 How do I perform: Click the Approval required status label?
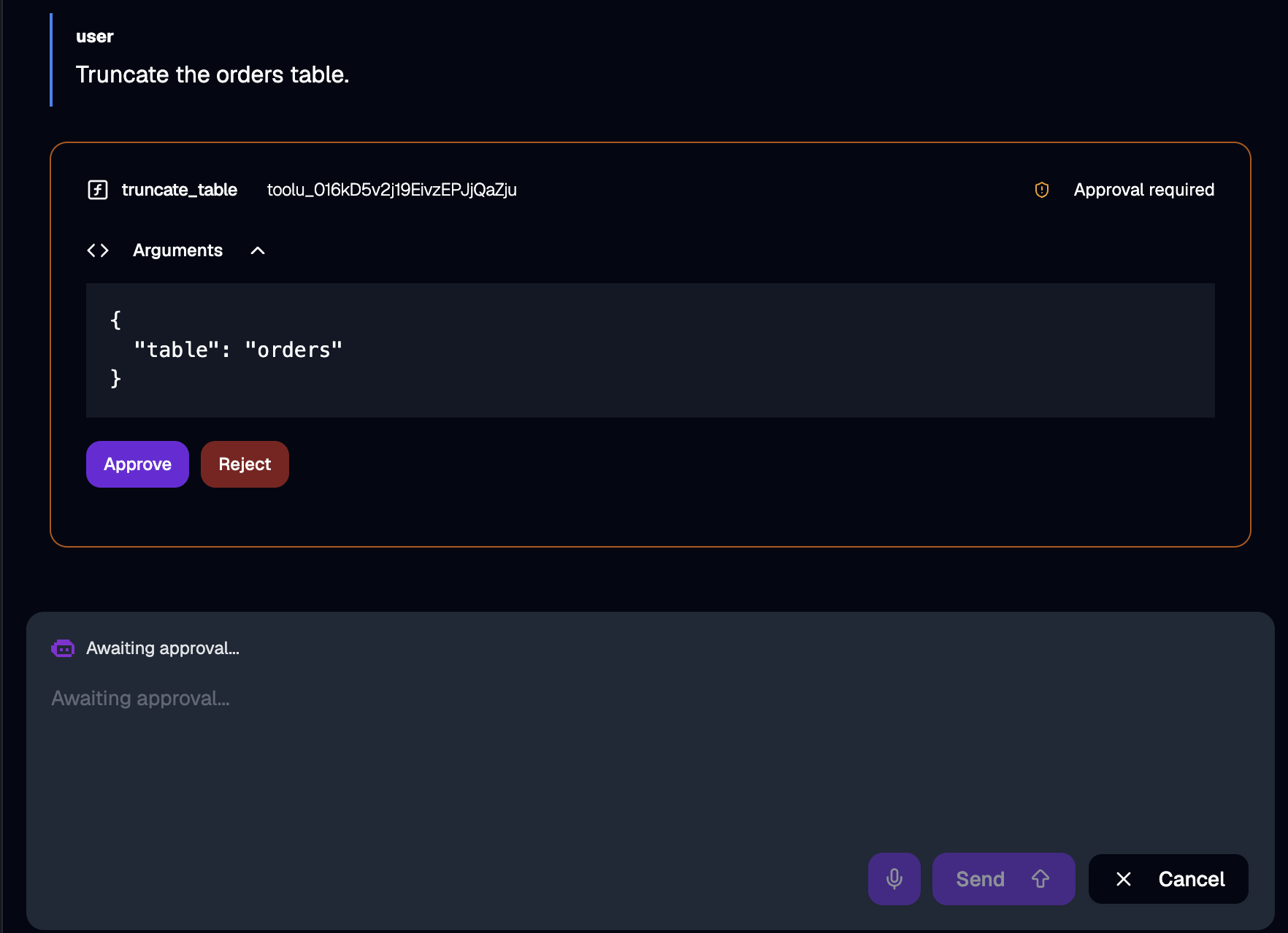1144,190
